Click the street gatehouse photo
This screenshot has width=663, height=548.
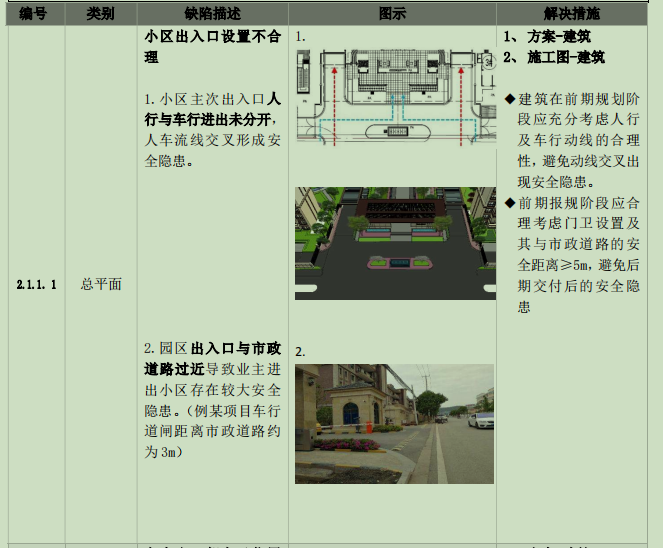click(x=395, y=423)
